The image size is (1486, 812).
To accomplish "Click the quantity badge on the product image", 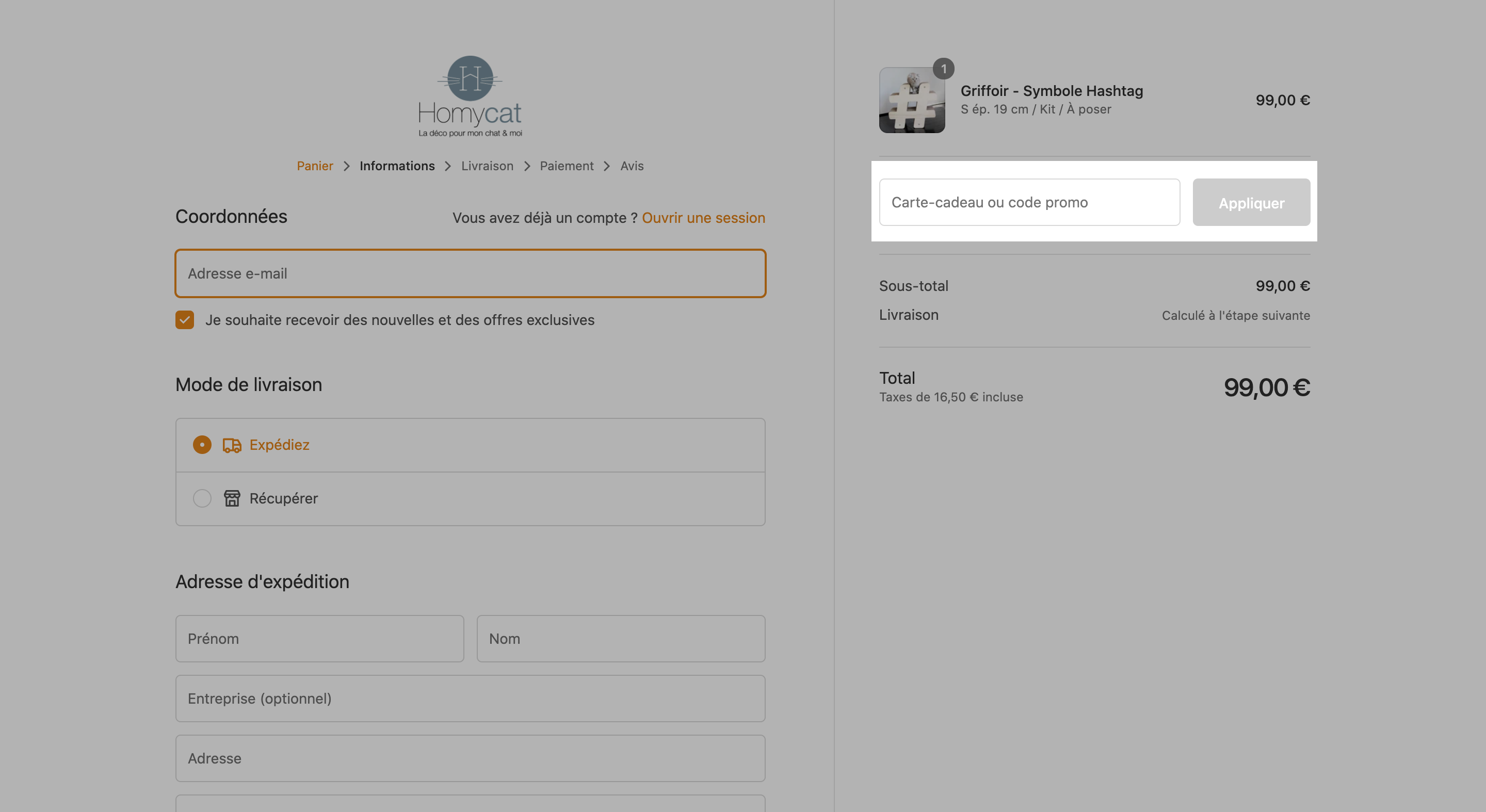I will coord(944,69).
